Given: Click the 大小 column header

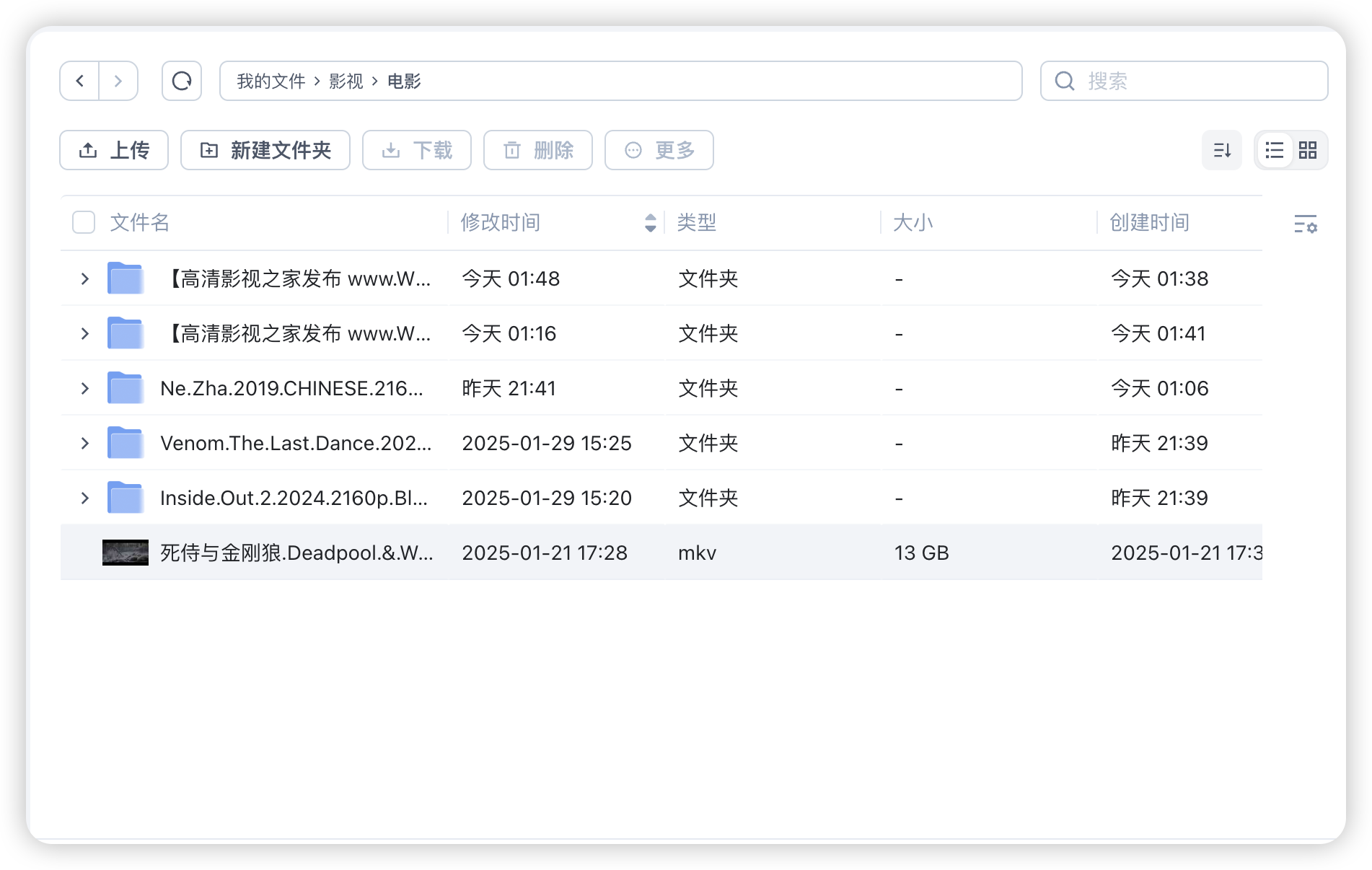Looking at the screenshot, I should (x=913, y=222).
